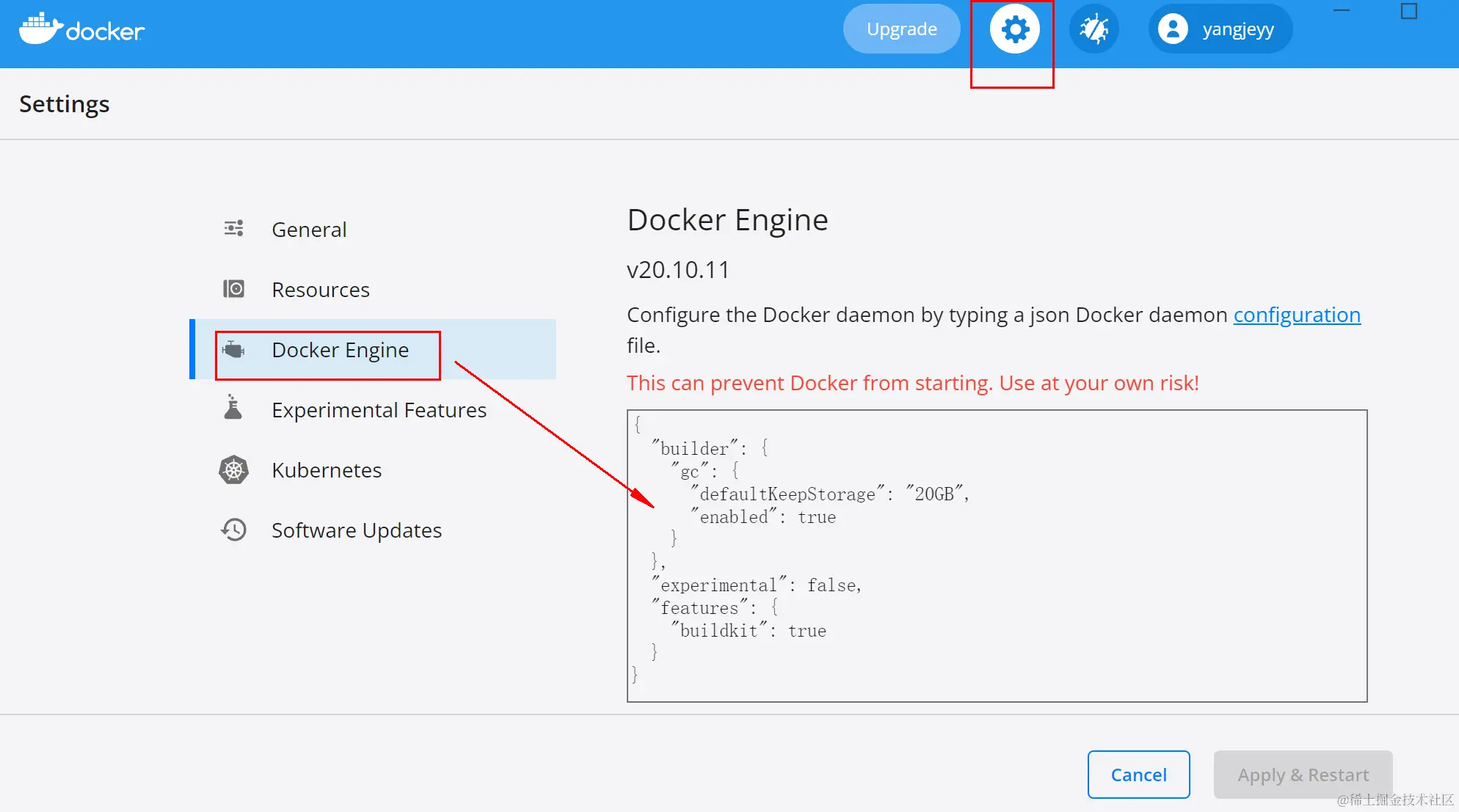Click the Cancel button
The width and height of the screenshot is (1459, 812).
pos(1138,775)
